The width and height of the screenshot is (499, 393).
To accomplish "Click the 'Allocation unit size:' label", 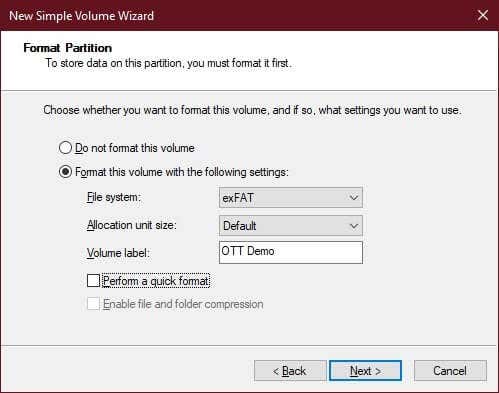I will coord(131,225).
